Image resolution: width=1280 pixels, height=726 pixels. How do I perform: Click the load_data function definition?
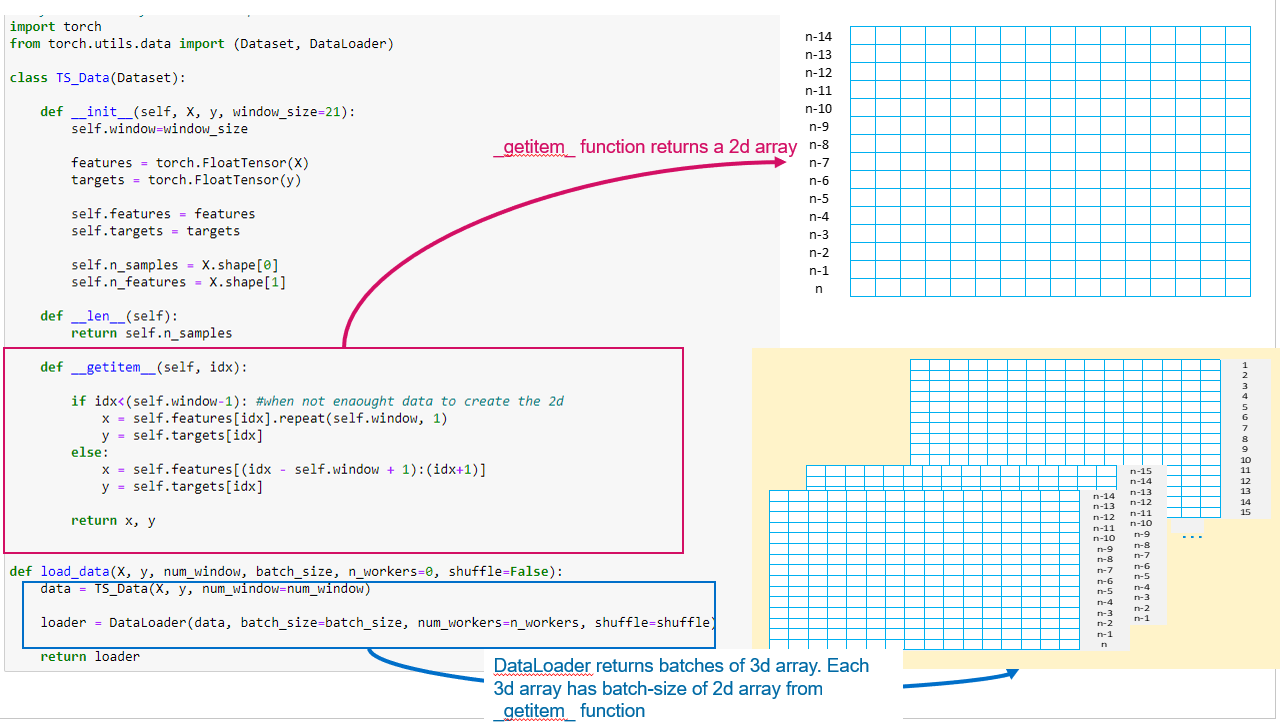(286, 571)
